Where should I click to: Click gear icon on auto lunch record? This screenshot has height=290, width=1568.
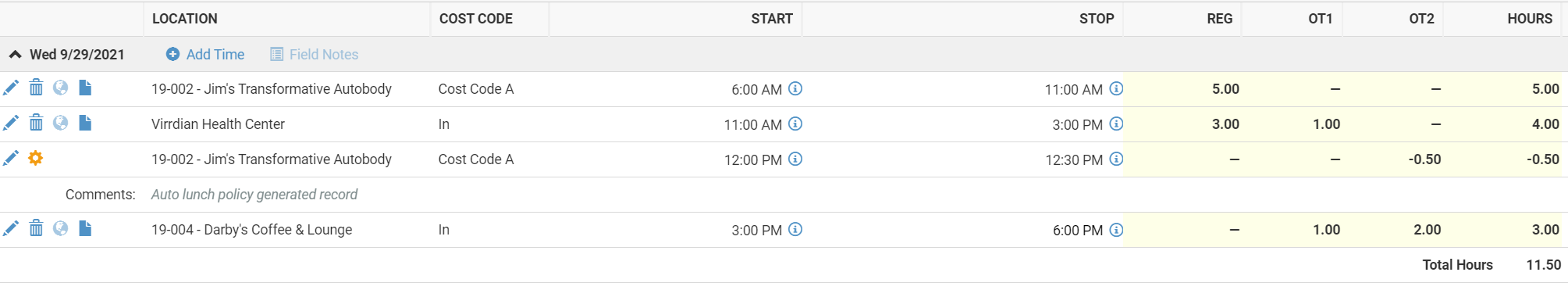35,158
